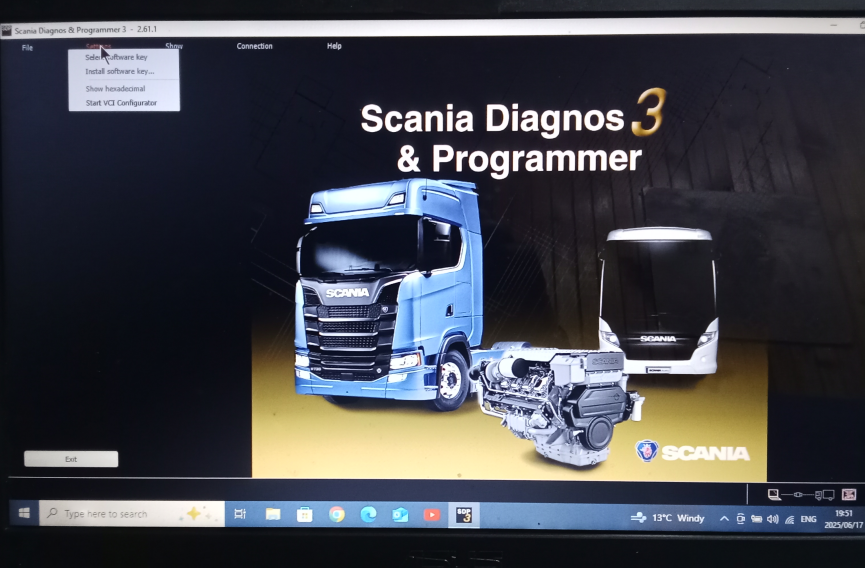Image resolution: width=865 pixels, height=568 pixels.
Task: Choose Select software key
Action: pos(124,57)
